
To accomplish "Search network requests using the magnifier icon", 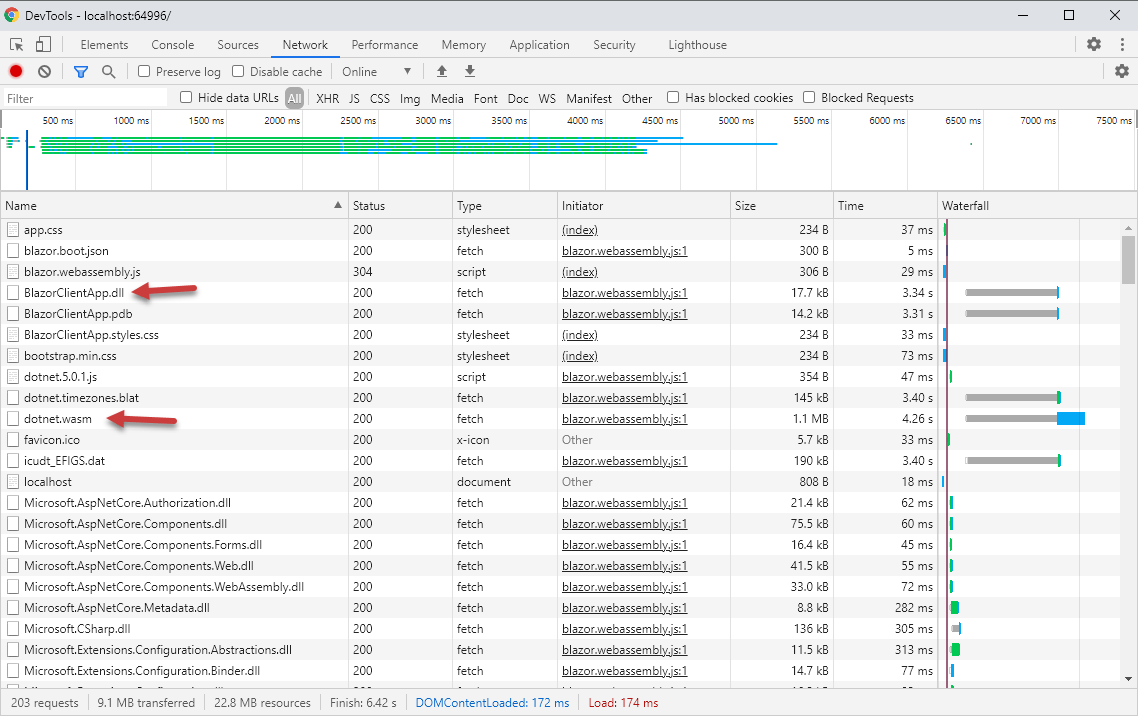I will click(x=109, y=71).
